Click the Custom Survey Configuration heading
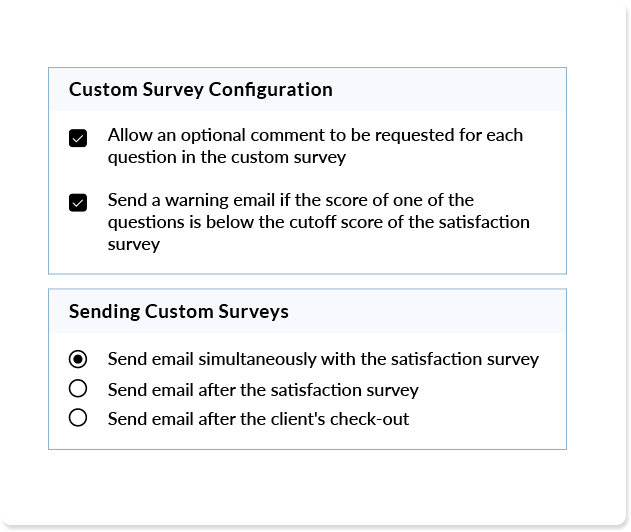This screenshot has height=532, width=631. (x=200, y=89)
